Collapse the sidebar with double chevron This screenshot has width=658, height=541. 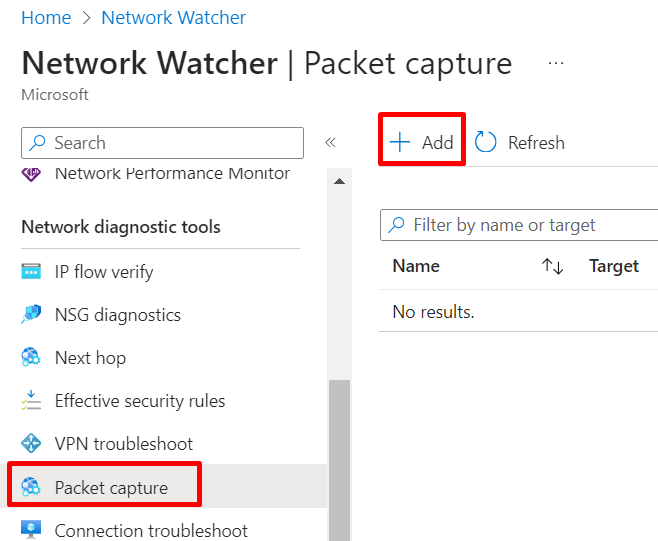tap(331, 142)
